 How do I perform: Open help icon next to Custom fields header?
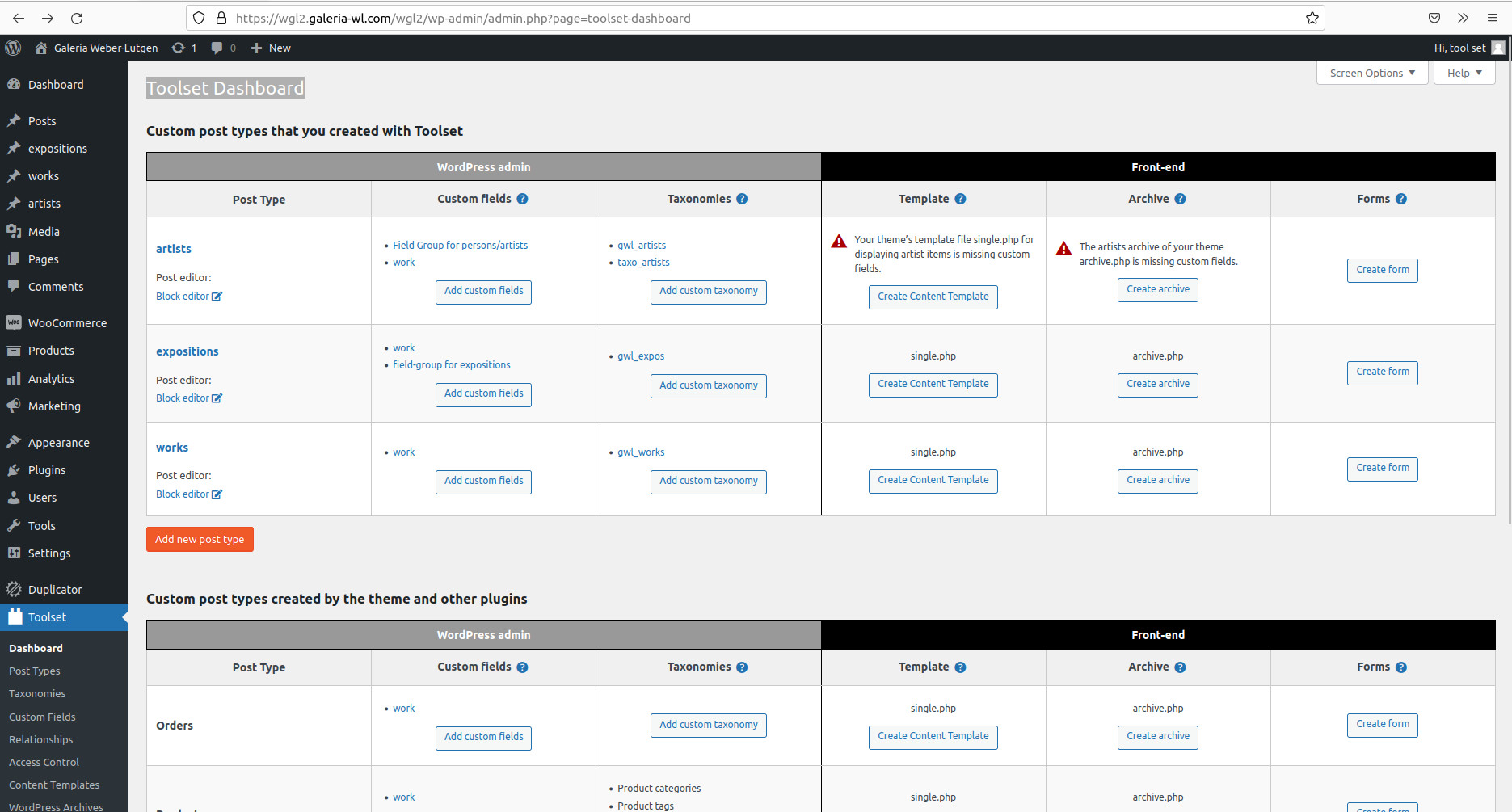pos(522,199)
